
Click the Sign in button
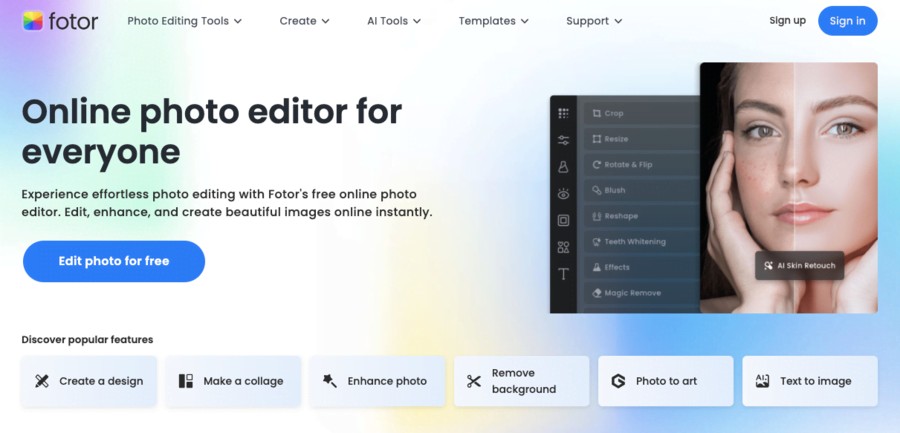click(847, 21)
